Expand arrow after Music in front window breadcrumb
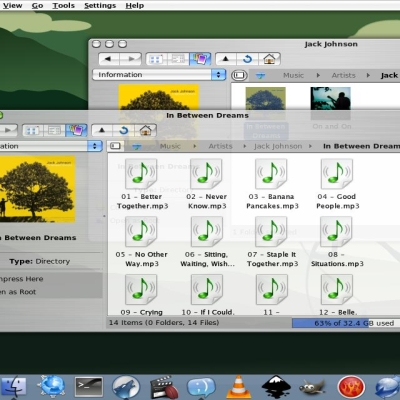This screenshot has height=400, width=400. point(195,146)
